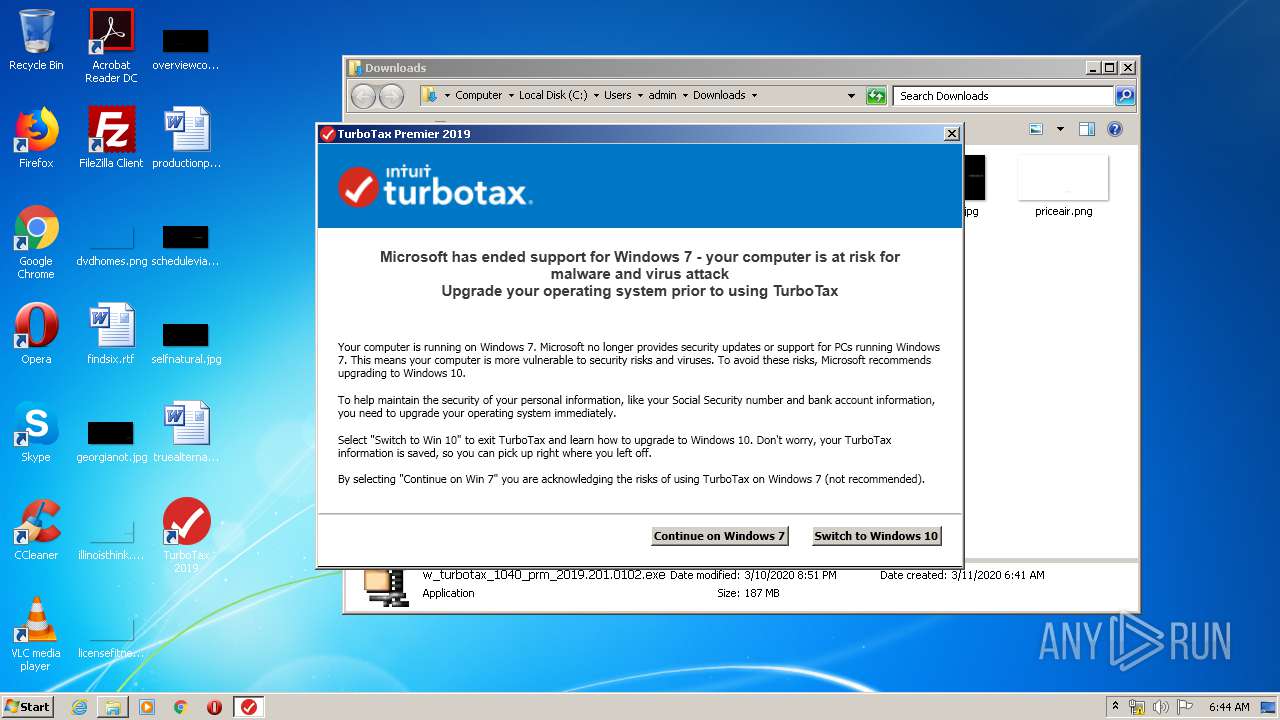Open Chrome from the taskbar
1280x720 pixels.
180,707
